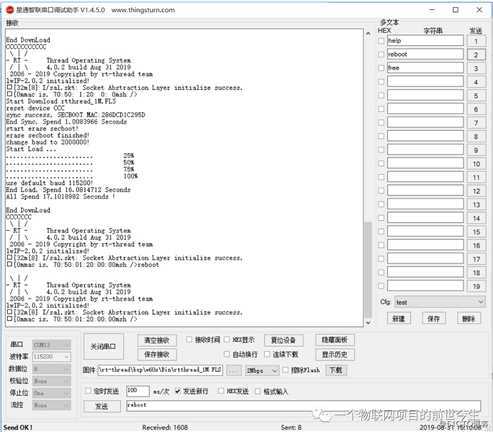Click the multi-text field containing 'help'
This screenshot has height=432, width=493.
pyautogui.click(x=425, y=41)
